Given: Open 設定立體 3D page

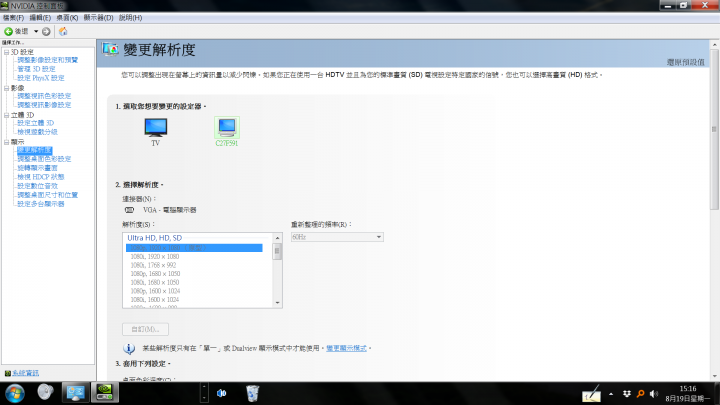Looking at the screenshot, I should 35,123.
